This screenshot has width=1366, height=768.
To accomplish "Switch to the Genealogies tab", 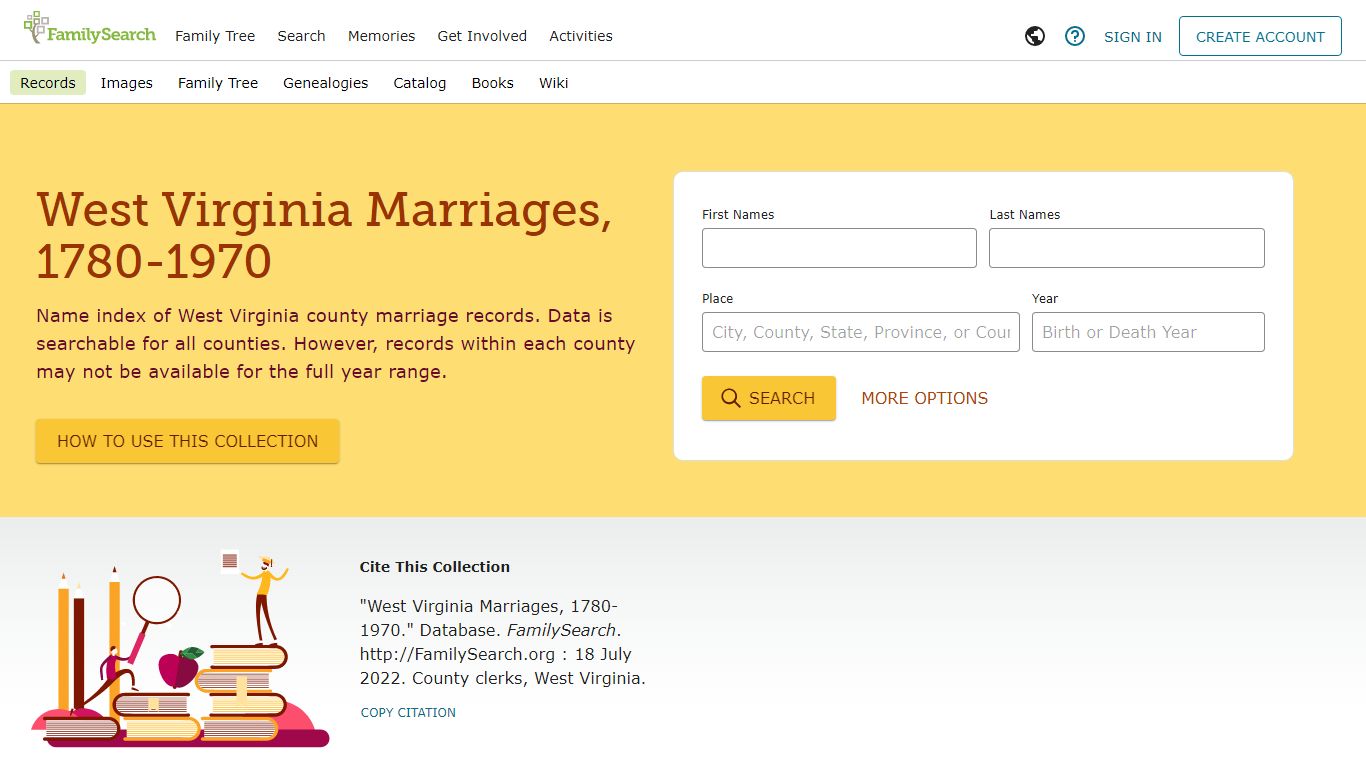I will click(326, 83).
